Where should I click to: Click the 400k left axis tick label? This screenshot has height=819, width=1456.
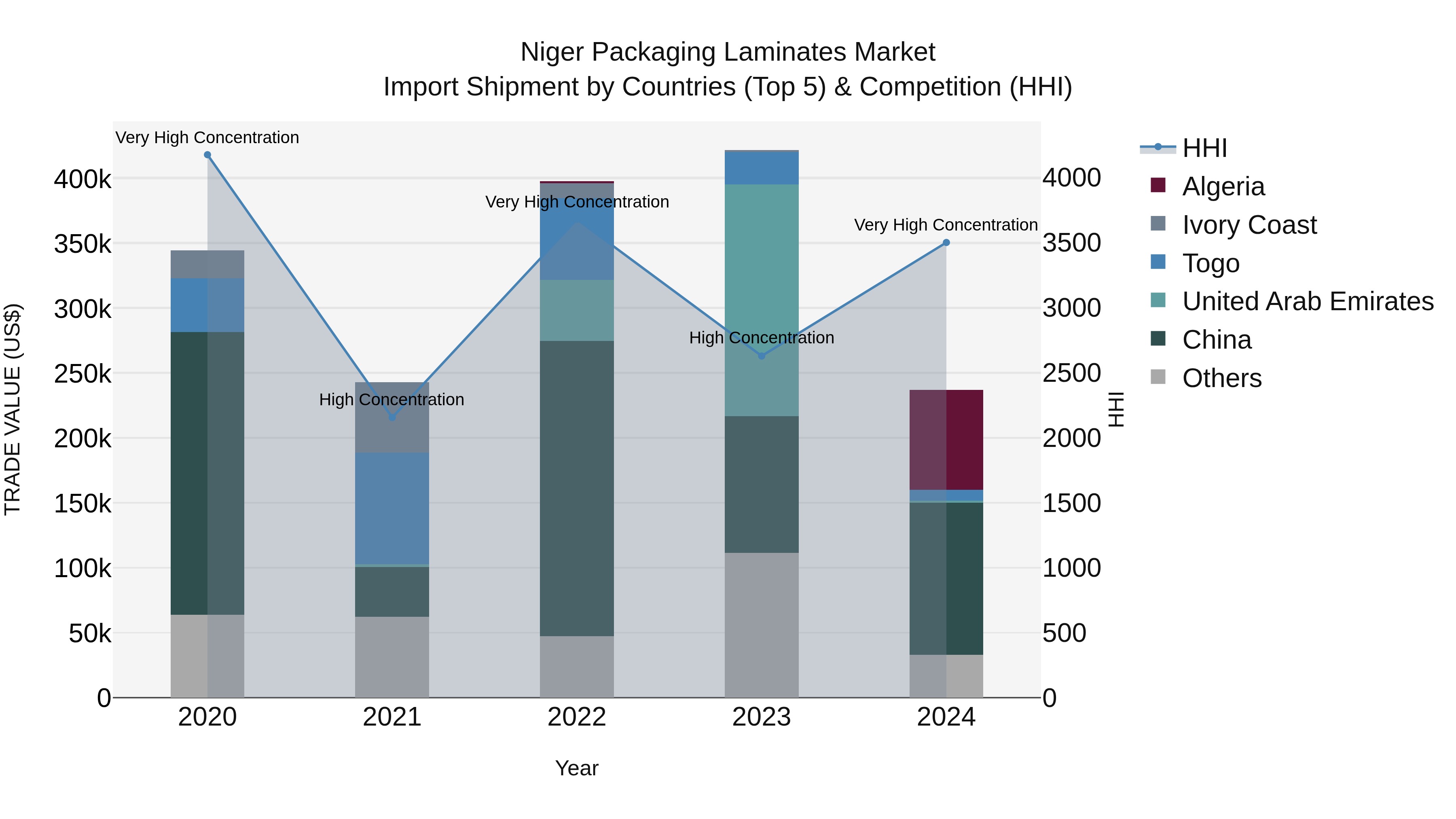click(x=83, y=179)
